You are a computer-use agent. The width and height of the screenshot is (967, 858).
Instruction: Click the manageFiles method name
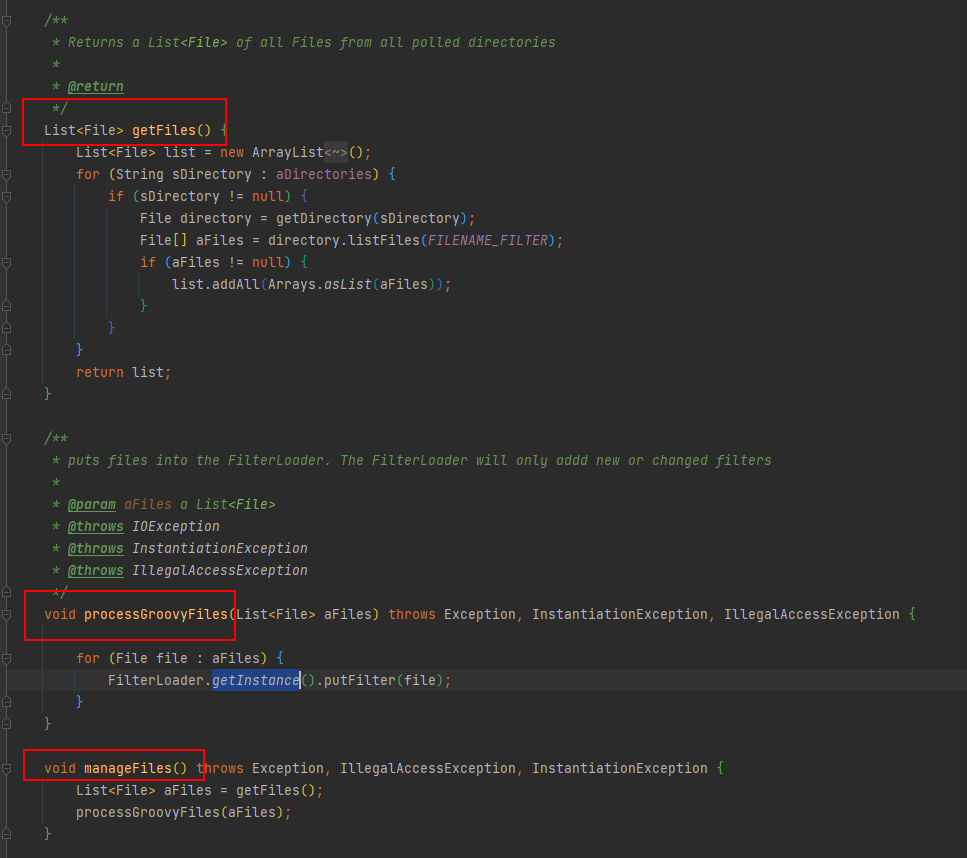(128, 769)
